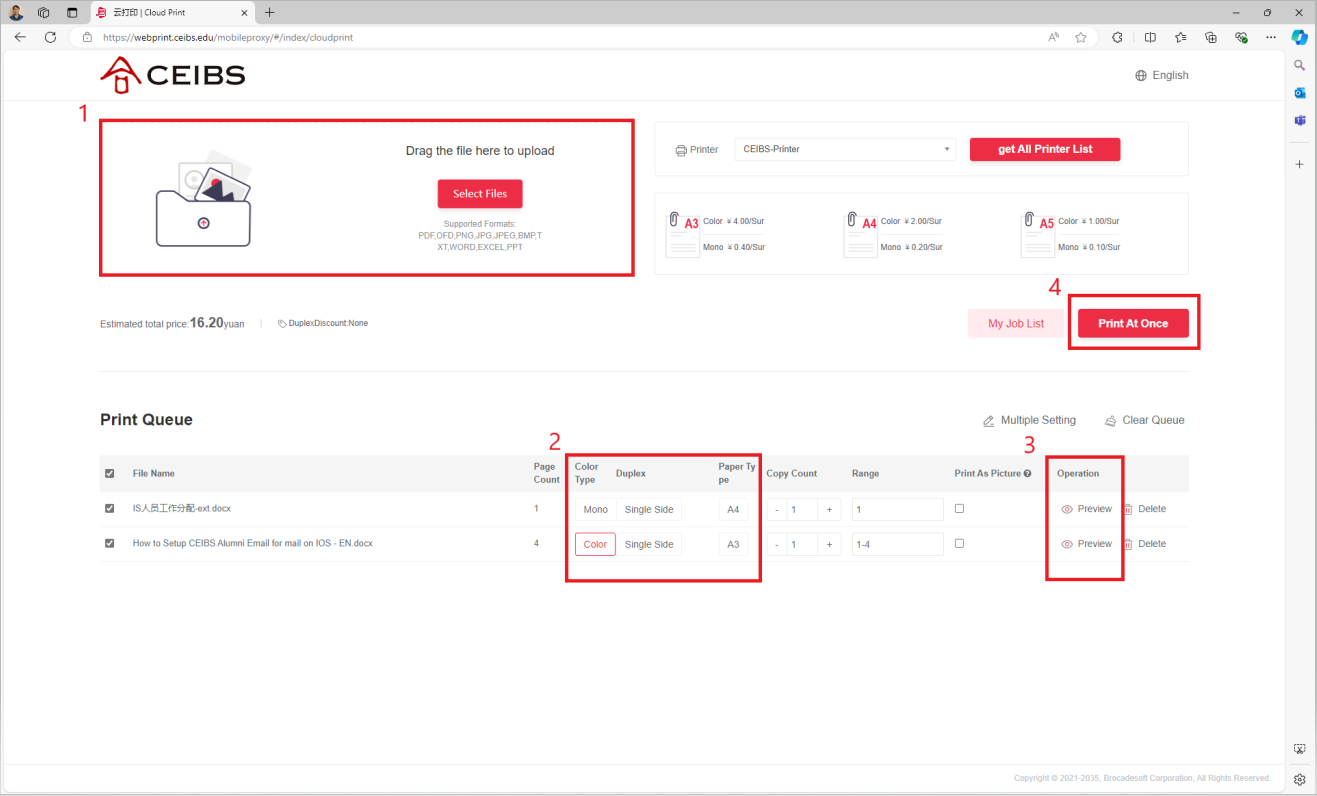Enable Print As Picture for the first file
The image size is (1317, 796).
959,508
